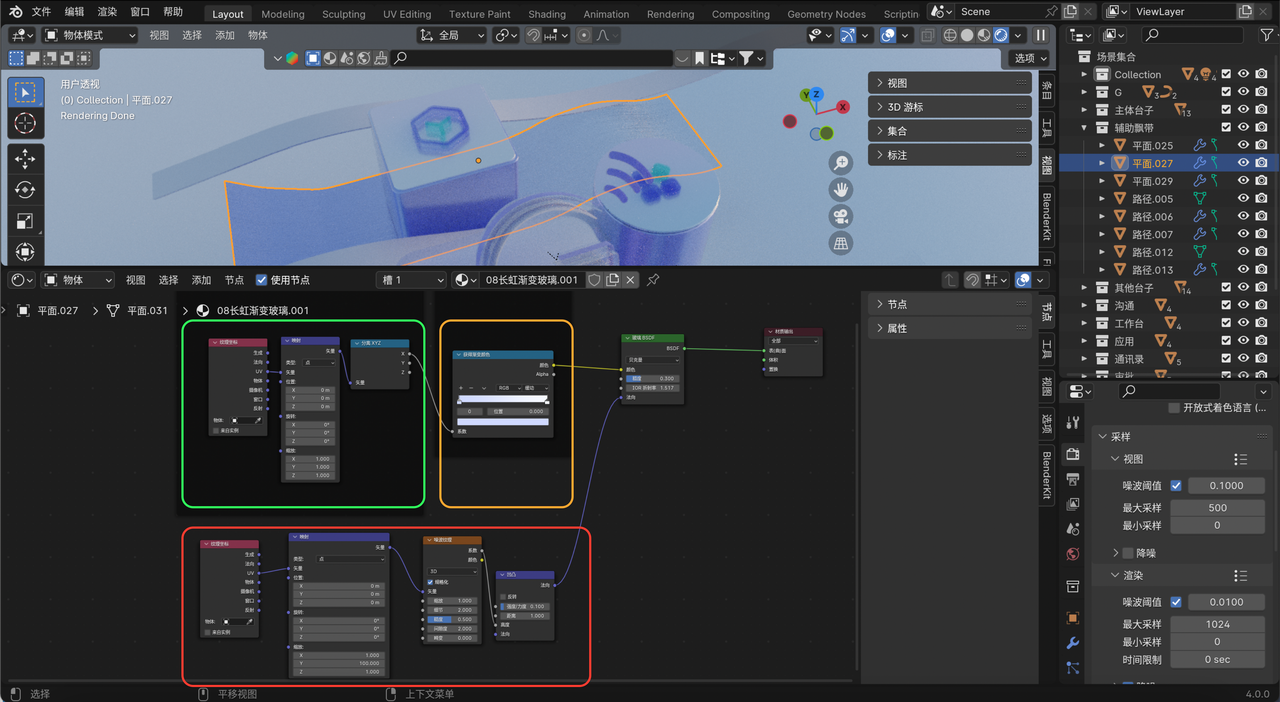Screen dimensions: 1280x702
Task: Click the Blender logo menu
Action: point(16,12)
